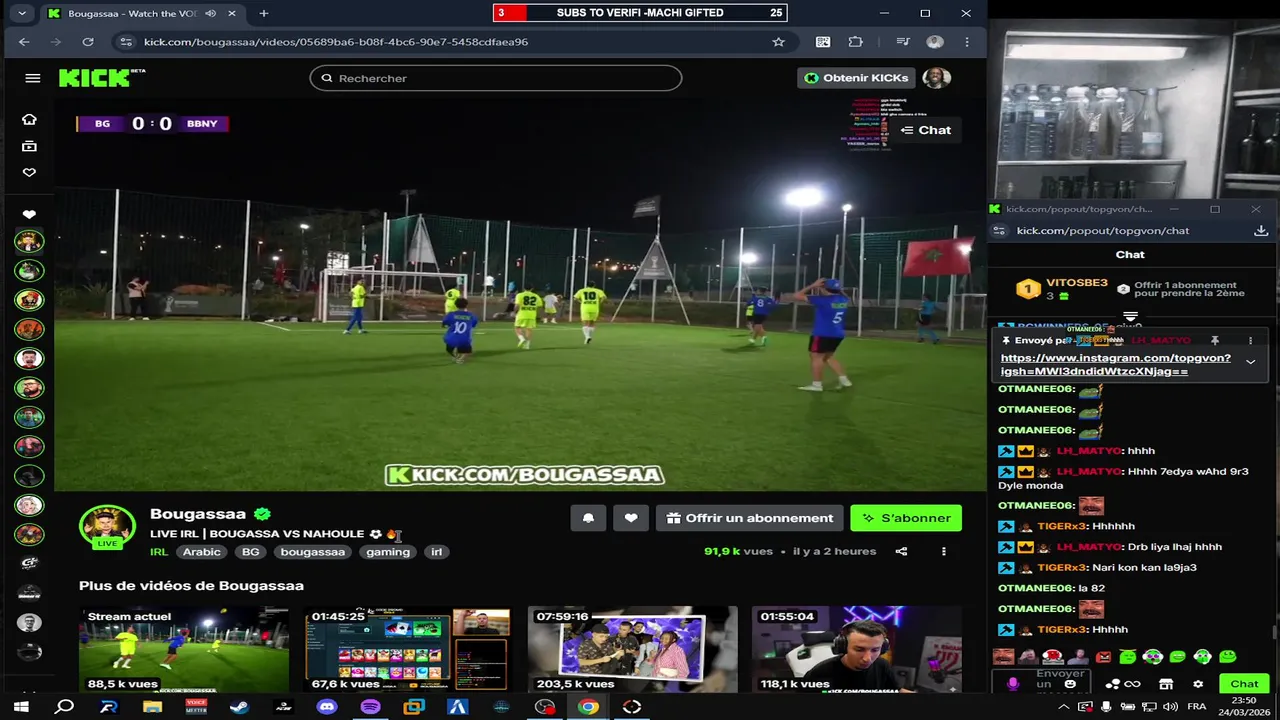Viewport: 1280px width, 720px height.
Task: Open the user profile avatar menu
Action: pyautogui.click(x=937, y=78)
